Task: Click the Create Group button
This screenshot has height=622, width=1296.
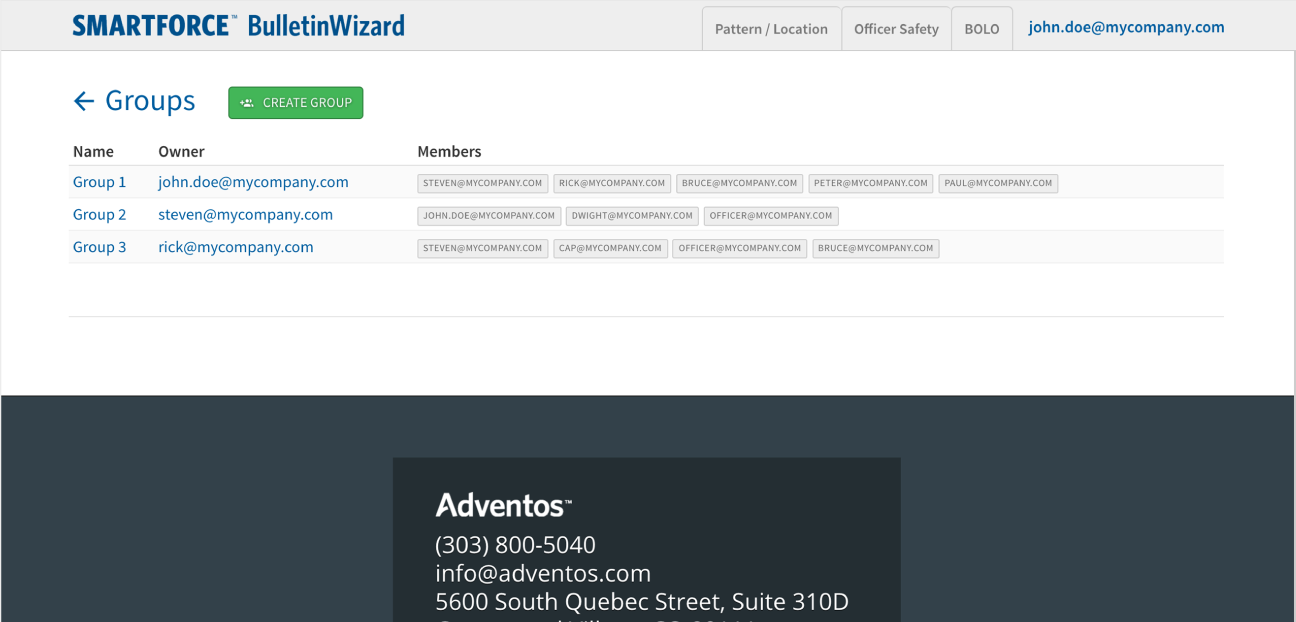Action: 295,103
